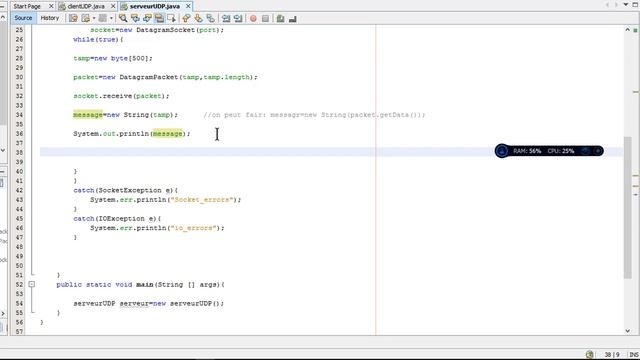640x360 pixels.
Task: Close the Start Page tab
Action: (x=51, y=6)
